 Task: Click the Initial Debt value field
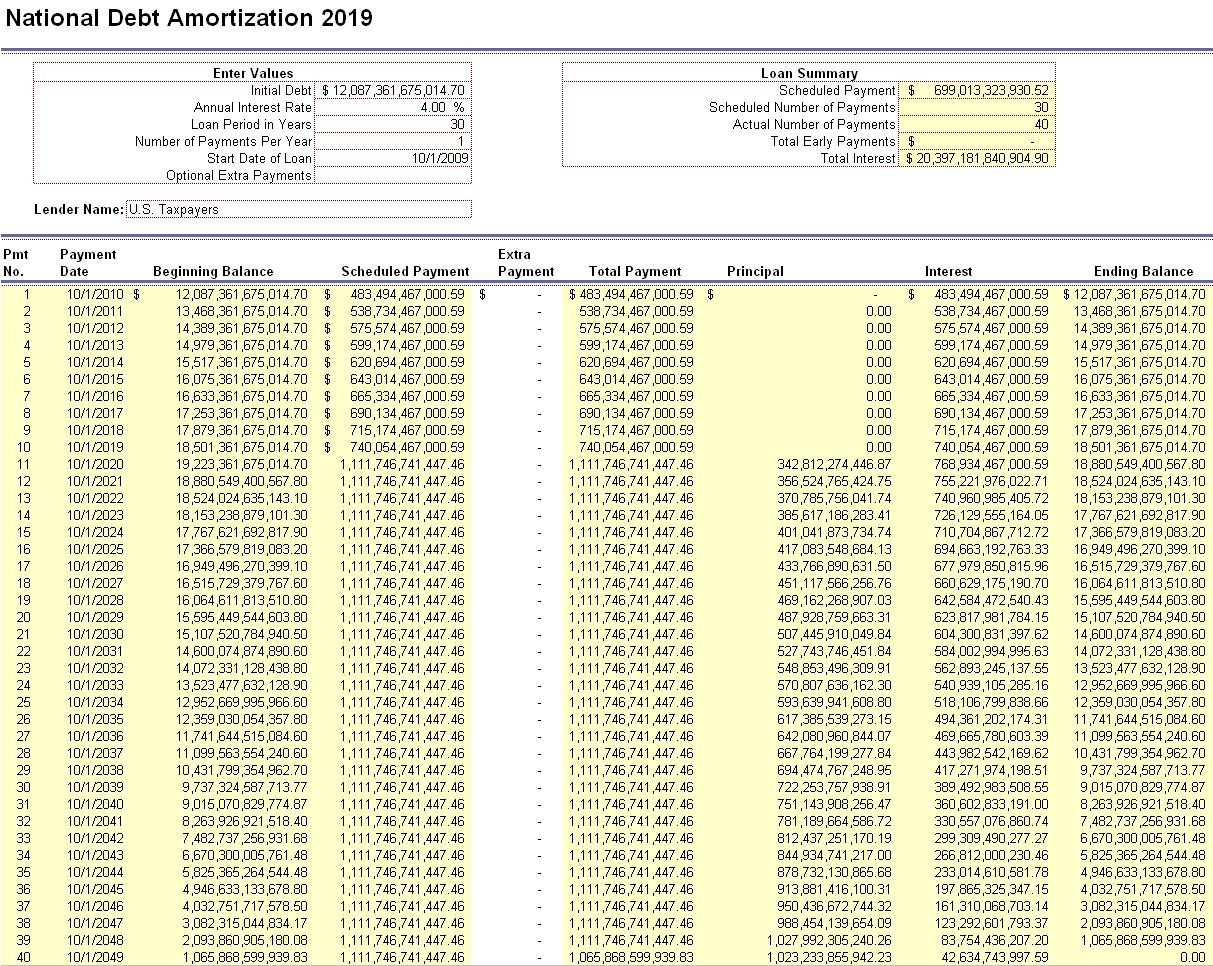(x=392, y=90)
